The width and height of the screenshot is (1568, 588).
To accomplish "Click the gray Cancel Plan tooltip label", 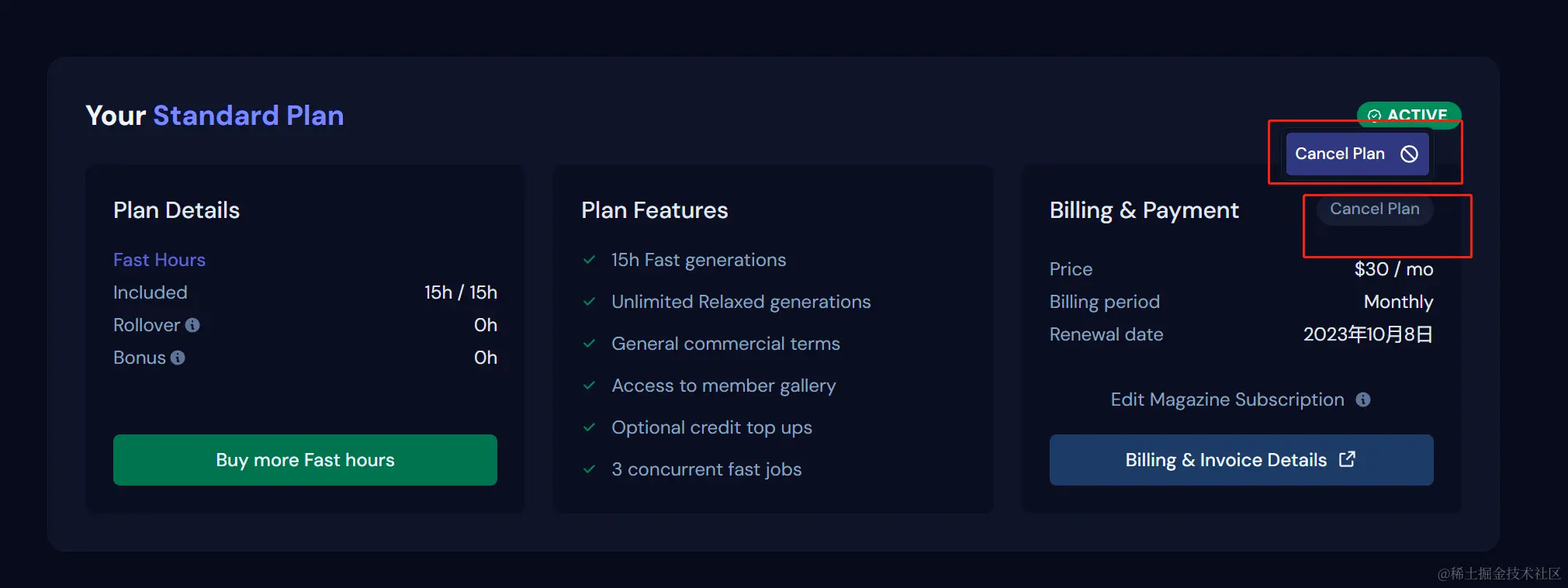I will point(1374,209).
